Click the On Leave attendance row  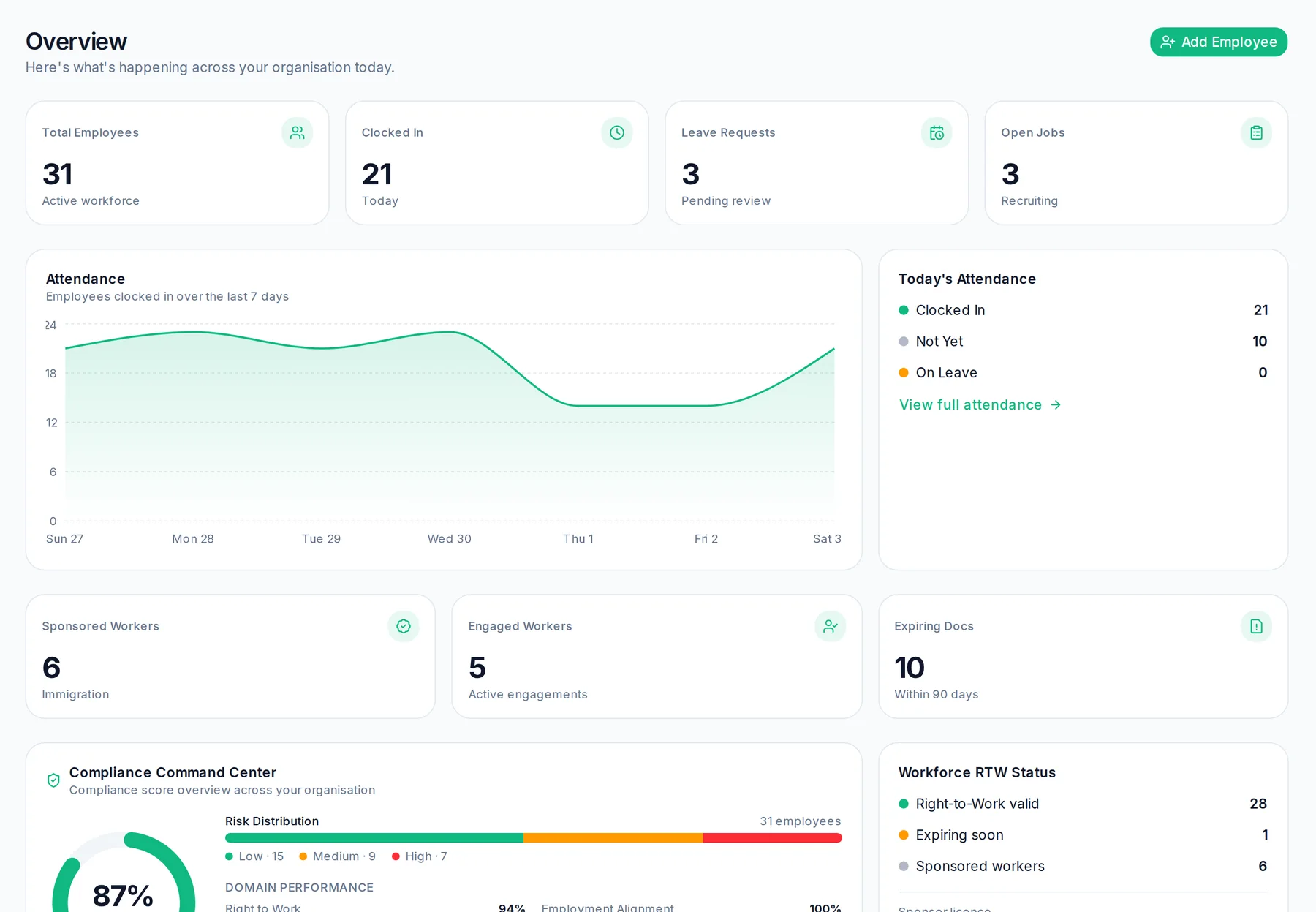coord(1083,373)
